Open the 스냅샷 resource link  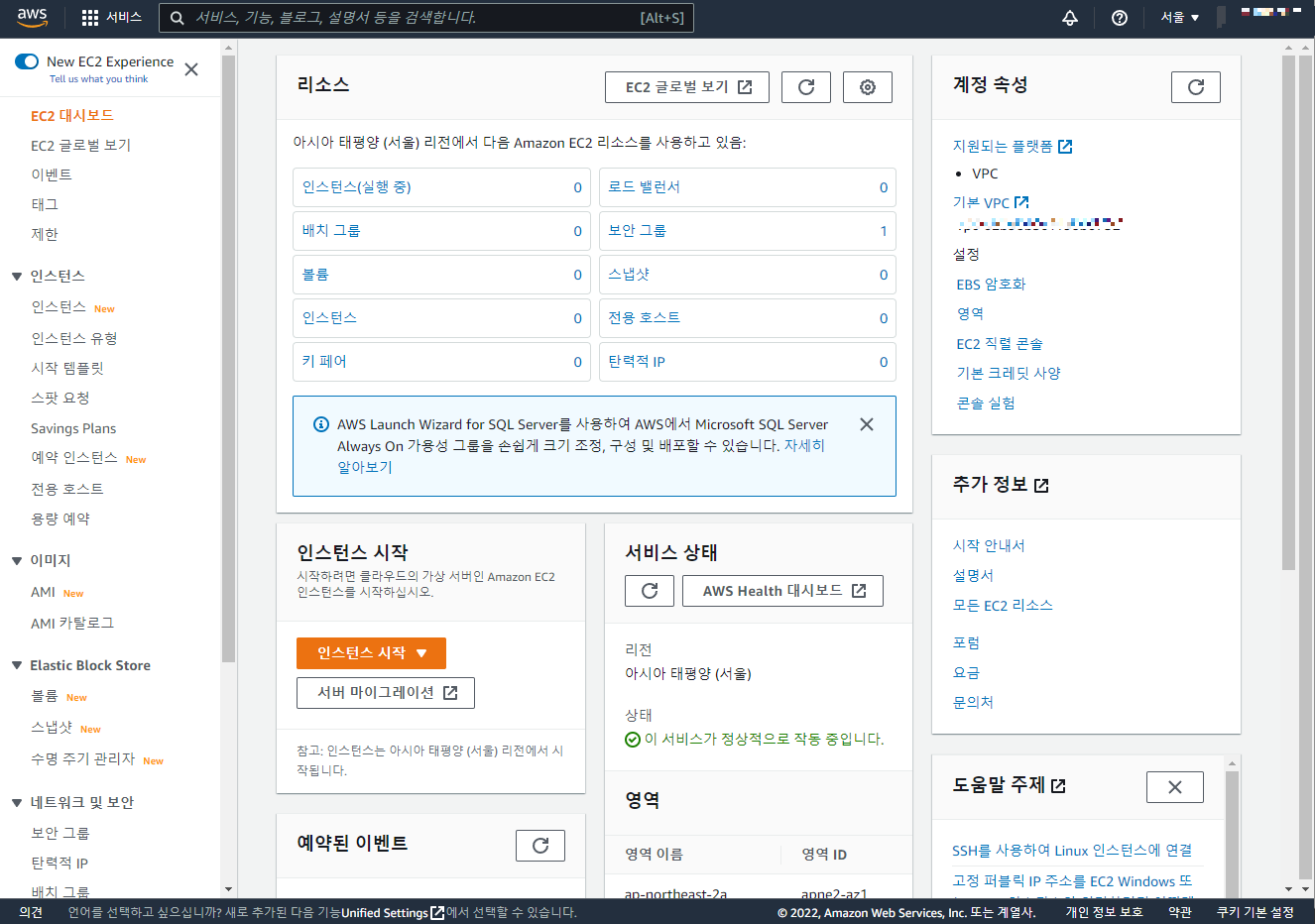(x=629, y=275)
